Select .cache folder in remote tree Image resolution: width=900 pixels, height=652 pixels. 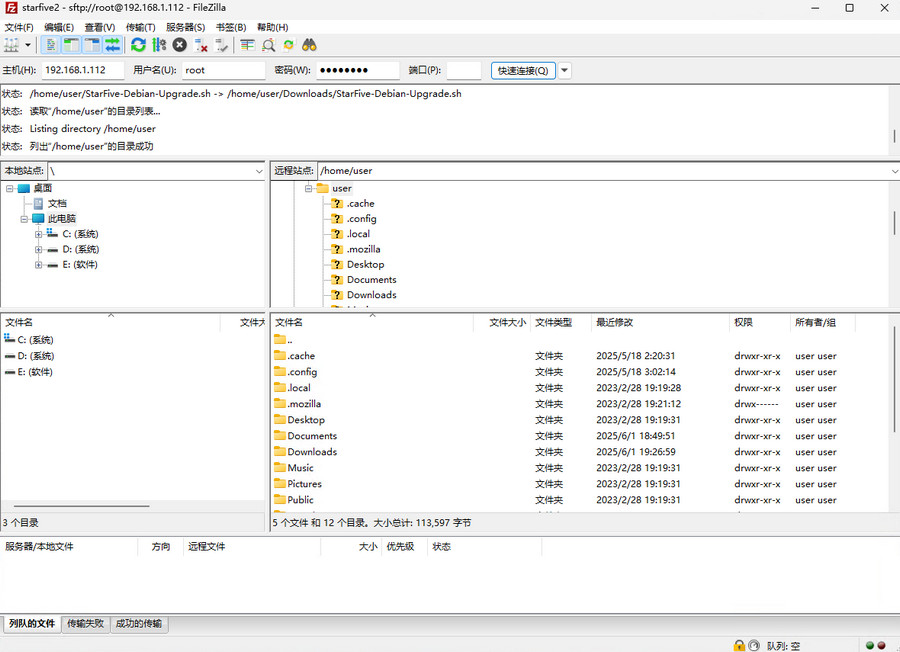[360, 203]
